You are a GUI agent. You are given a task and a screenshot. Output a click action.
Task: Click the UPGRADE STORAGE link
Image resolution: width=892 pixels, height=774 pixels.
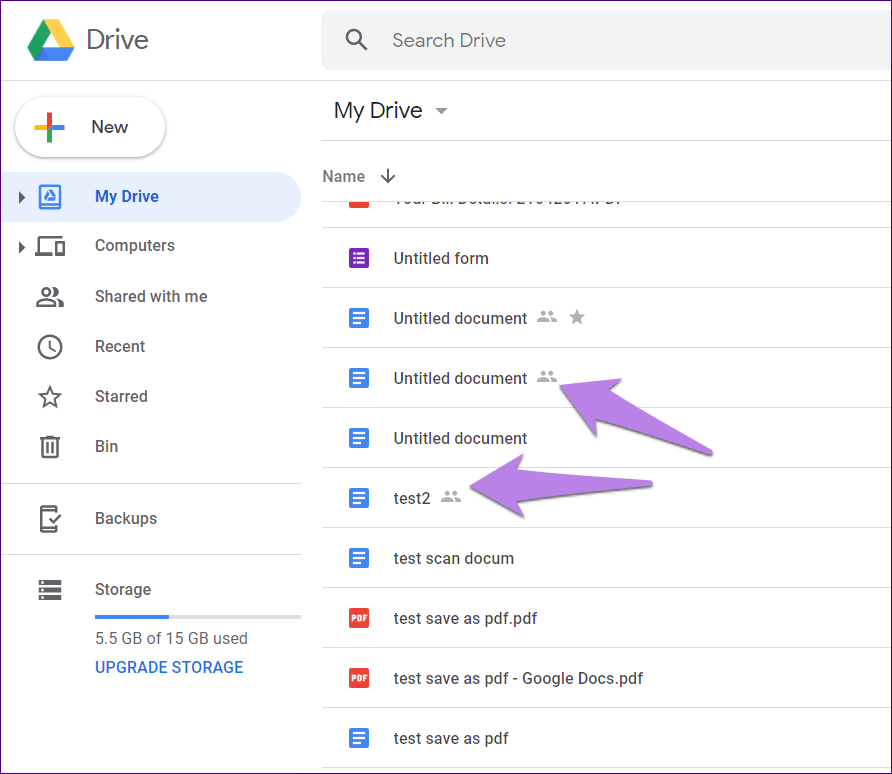click(169, 667)
